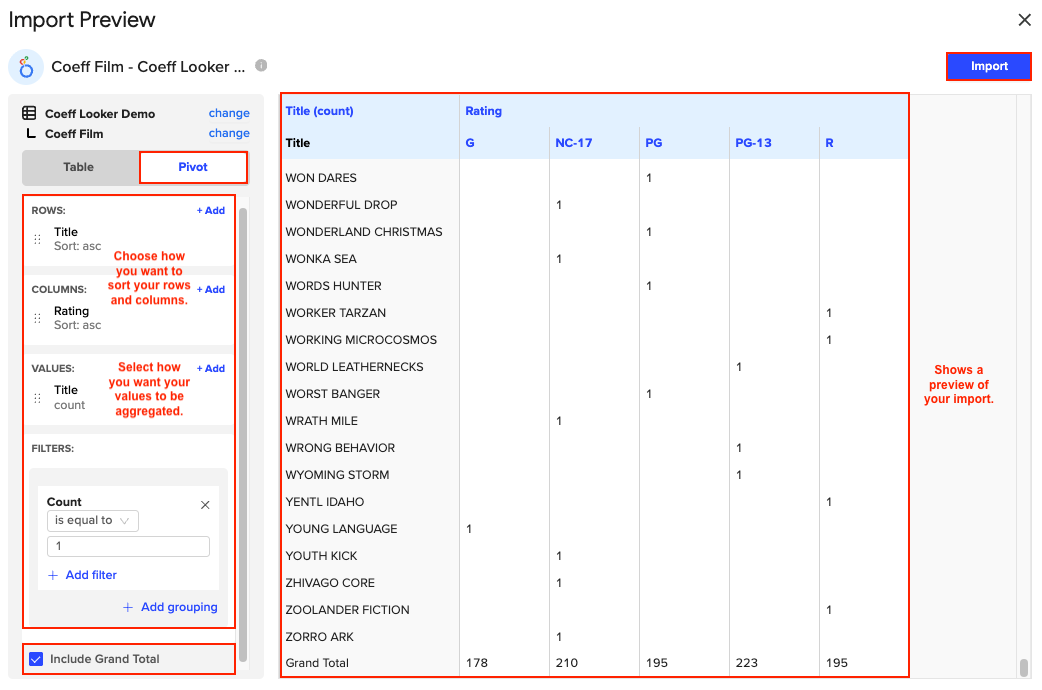Screen dimensions: 1042x690
Task: Click change next to Coeff Film
Action: pyautogui.click(x=229, y=133)
